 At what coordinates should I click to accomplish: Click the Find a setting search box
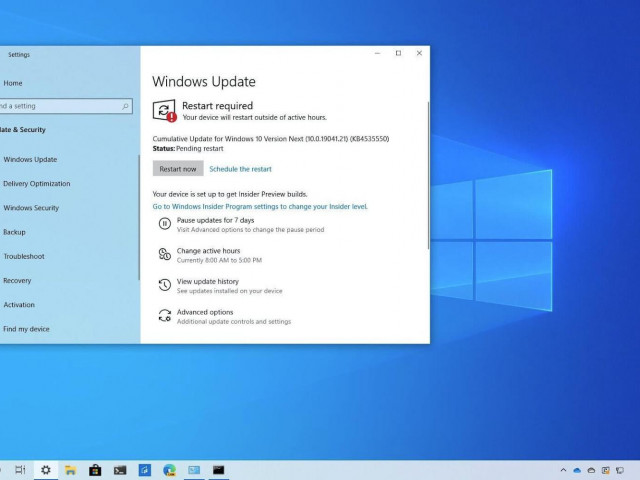click(65, 106)
